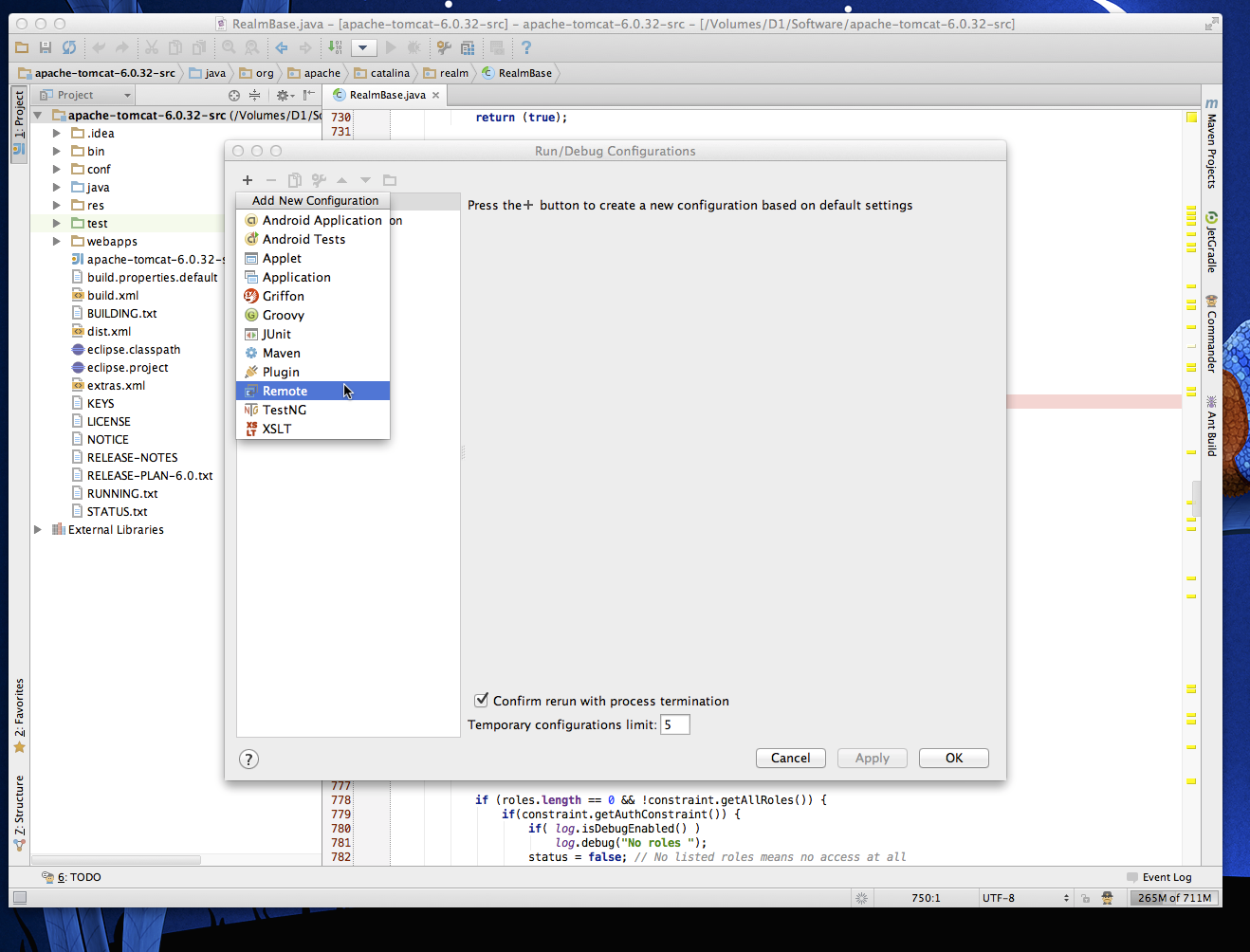Switch to RealmBase.java editor tab
1250x952 pixels.
click(387, 95)
